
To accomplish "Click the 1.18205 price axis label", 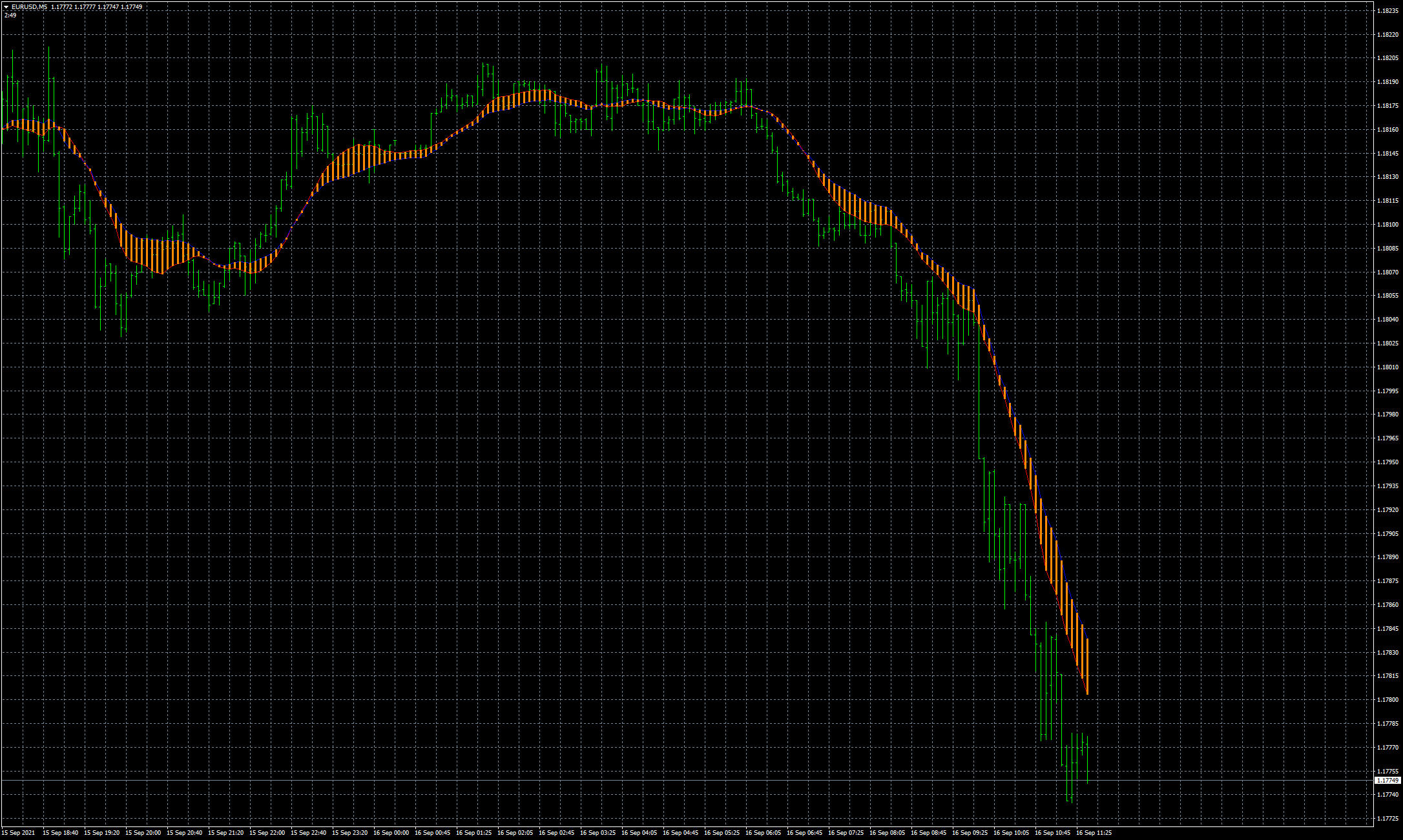I will click(1387, 58).
